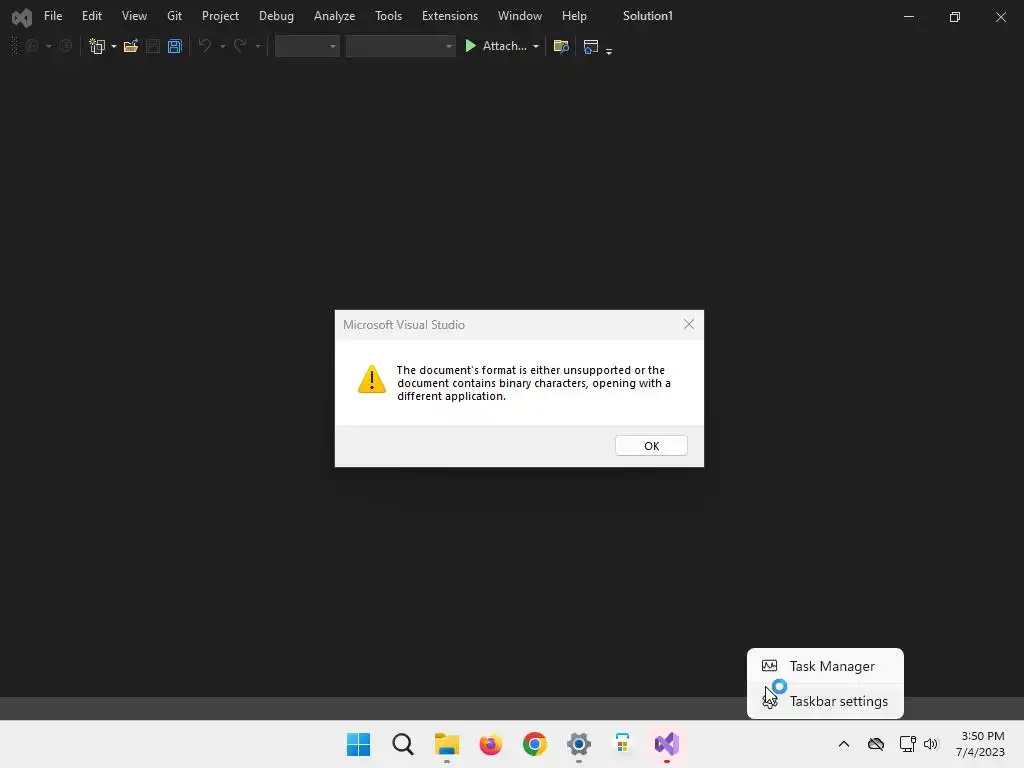
Task: Click the window layout home icon
Action: [591, 46]
